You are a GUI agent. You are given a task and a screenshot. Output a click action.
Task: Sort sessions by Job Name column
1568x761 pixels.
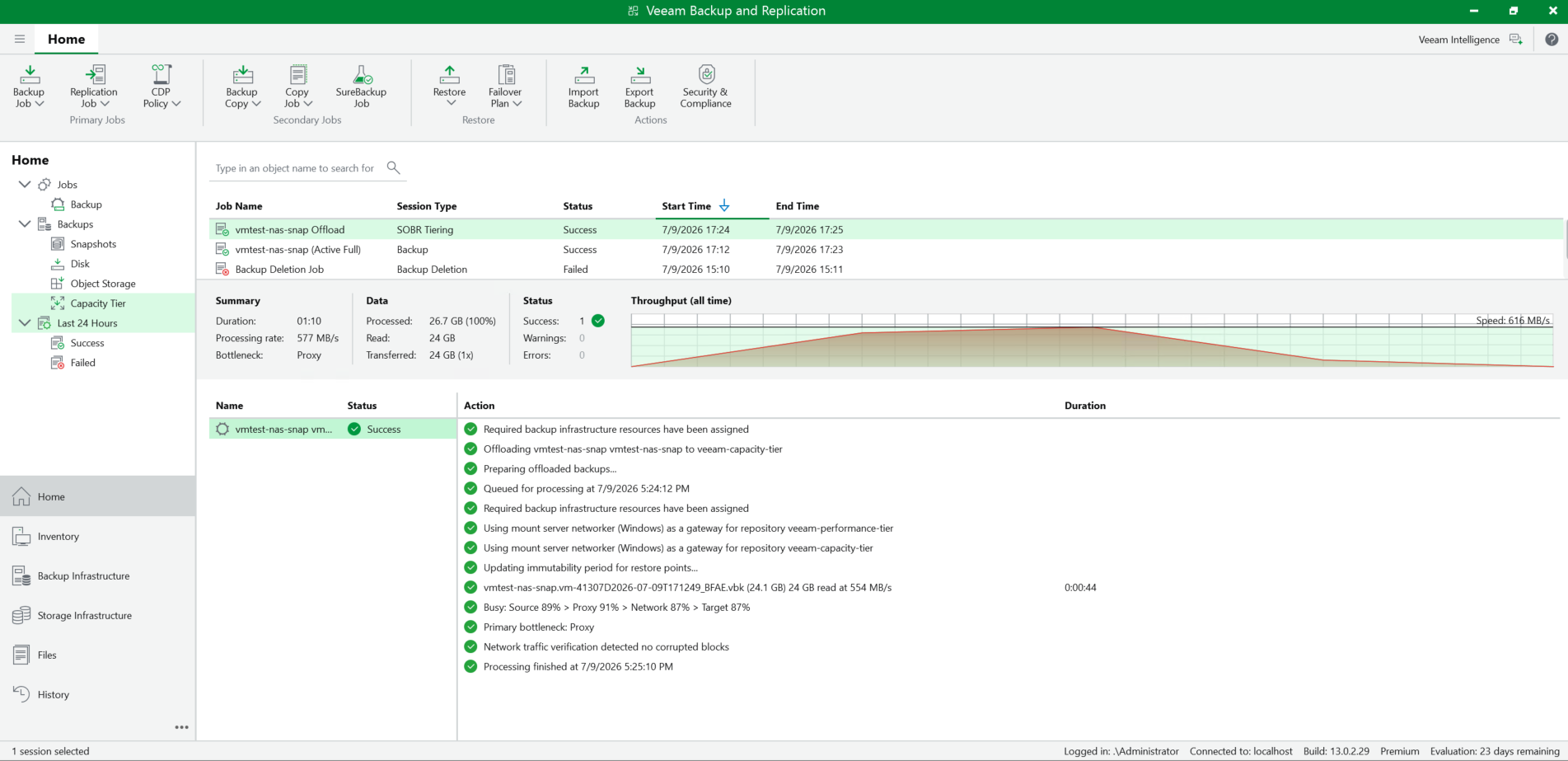pos(239,206)
